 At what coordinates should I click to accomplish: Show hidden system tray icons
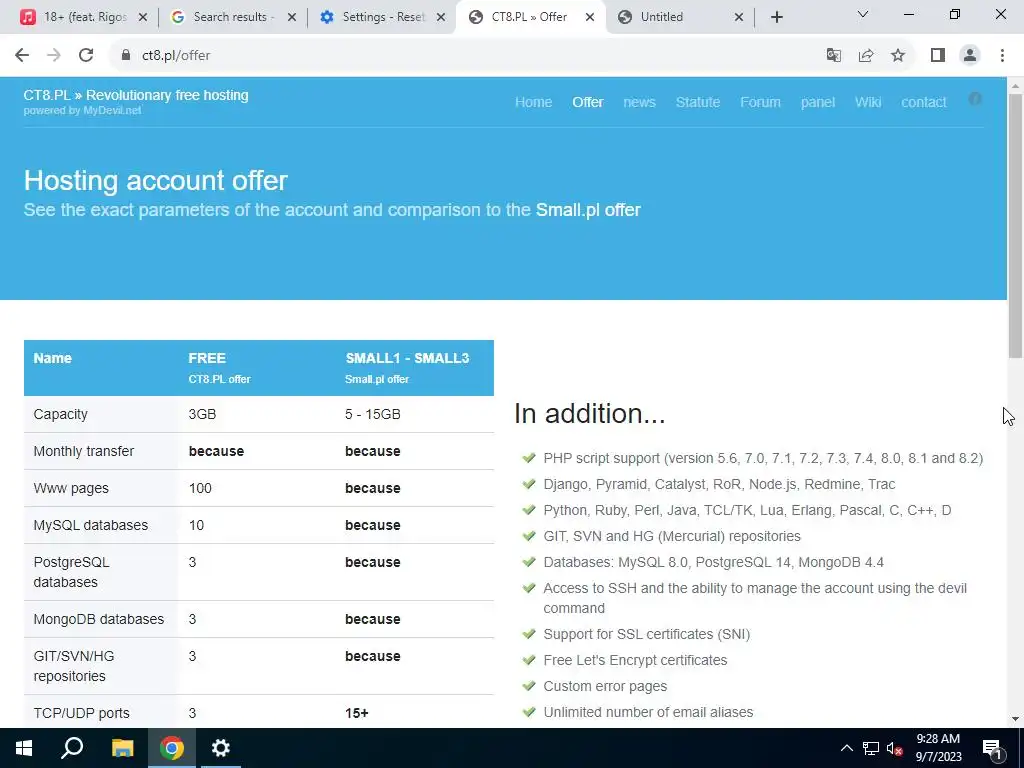846,748
